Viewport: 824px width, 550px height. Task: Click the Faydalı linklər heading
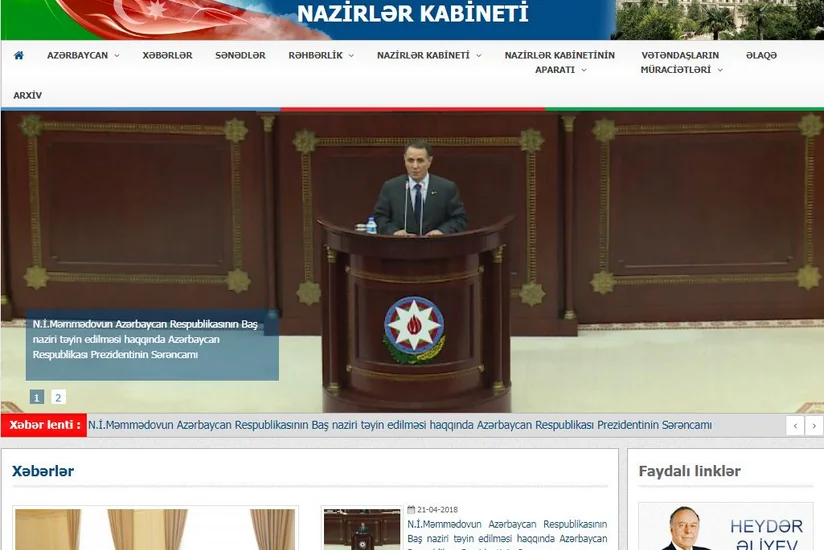point(689,471)
